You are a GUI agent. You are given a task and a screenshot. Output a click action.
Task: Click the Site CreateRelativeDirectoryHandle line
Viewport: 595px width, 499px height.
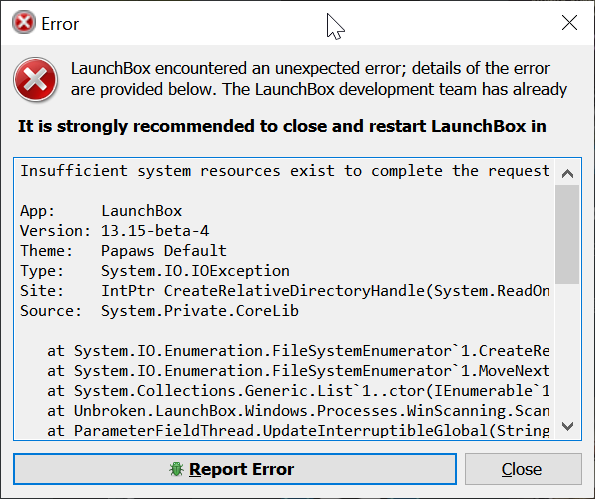(x=285, y=291)
